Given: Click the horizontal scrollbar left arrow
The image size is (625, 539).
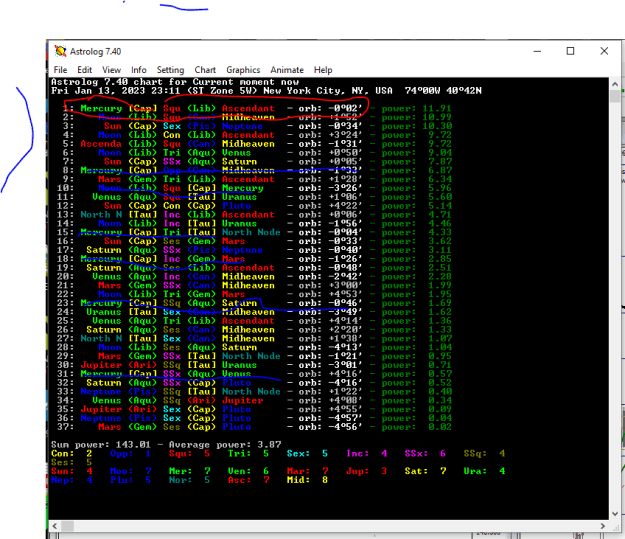Looking at the screenshot, I should click(55, 526).
